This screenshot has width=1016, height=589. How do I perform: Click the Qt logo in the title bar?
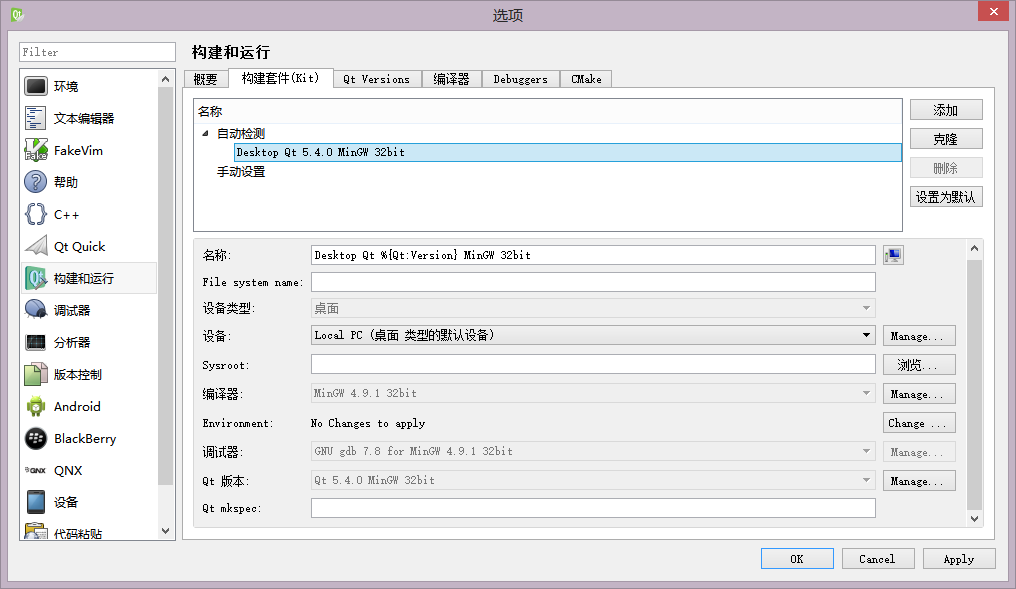[17, 14]
